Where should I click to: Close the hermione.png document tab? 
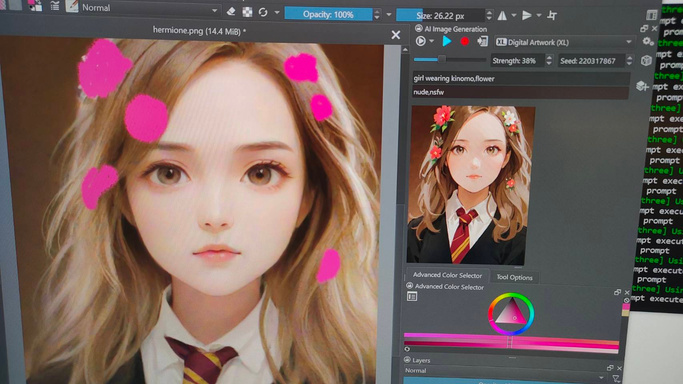pos(396,35)
